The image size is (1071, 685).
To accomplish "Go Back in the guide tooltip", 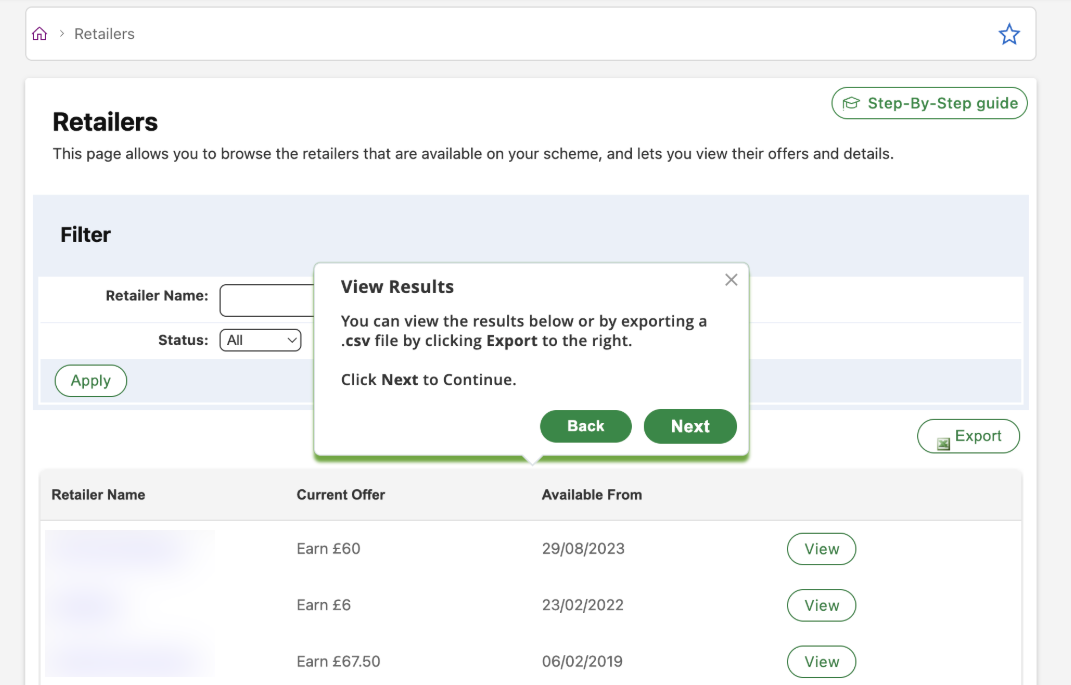I will [586, 426].
